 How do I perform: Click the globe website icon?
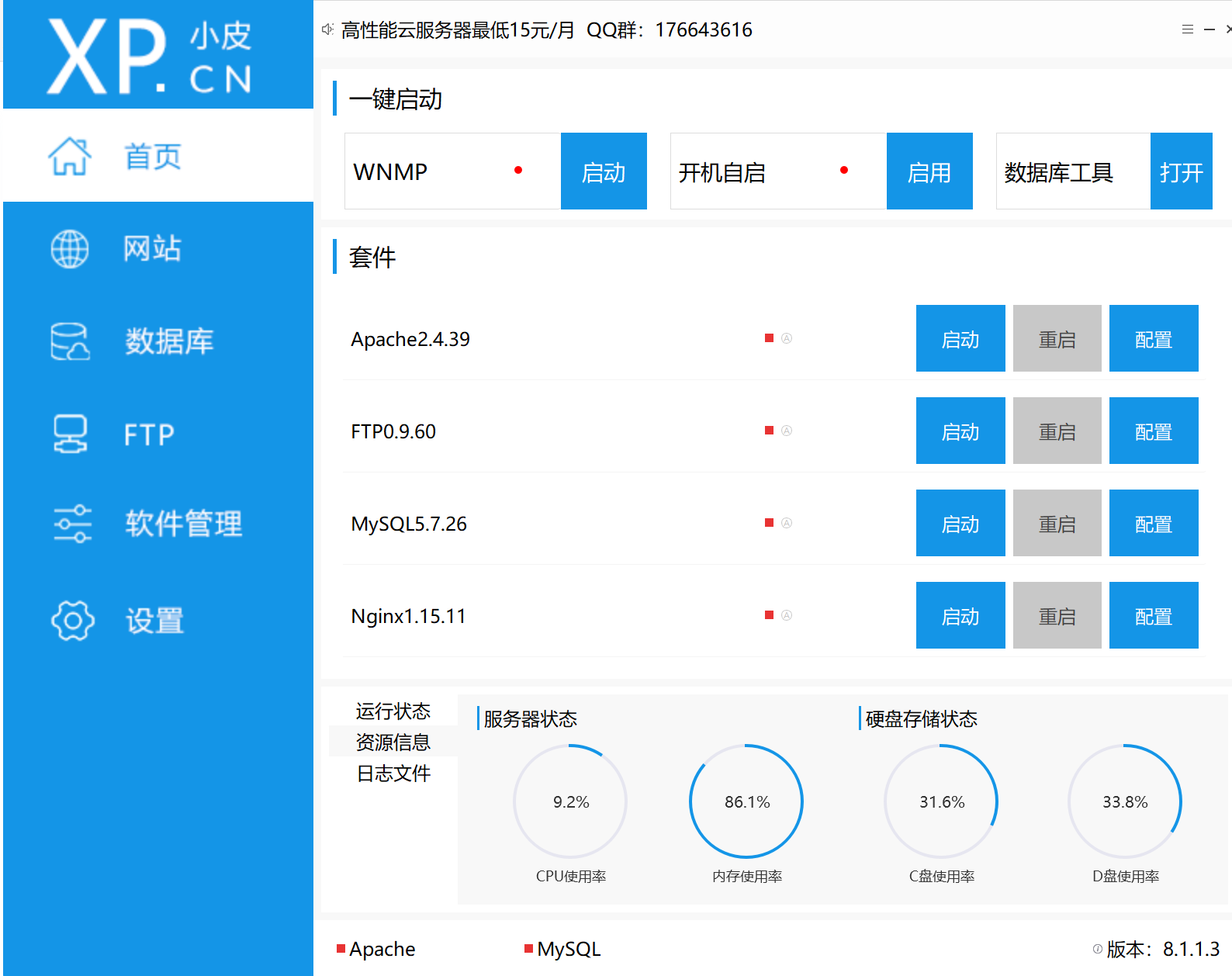click(x=70, y=249)
